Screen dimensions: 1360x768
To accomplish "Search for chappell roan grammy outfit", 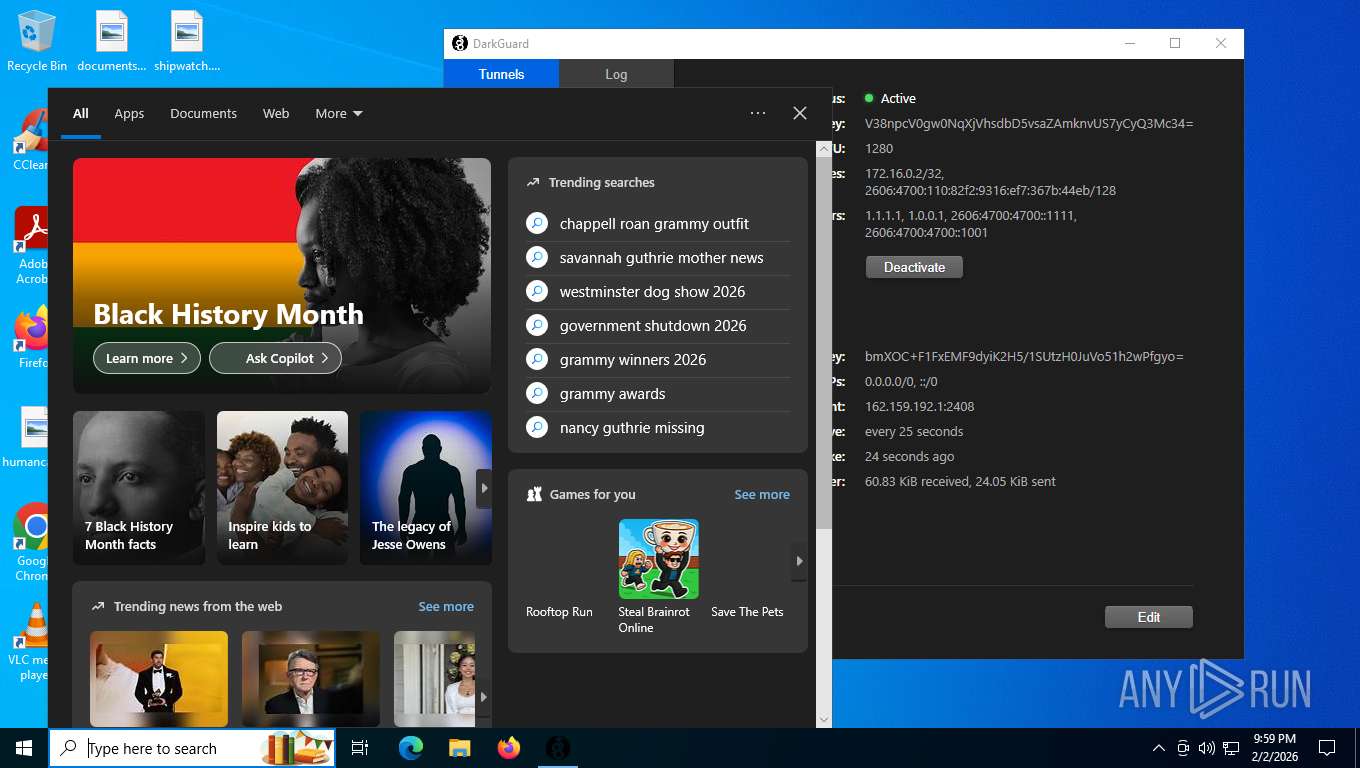I will [x=654, y=224].
